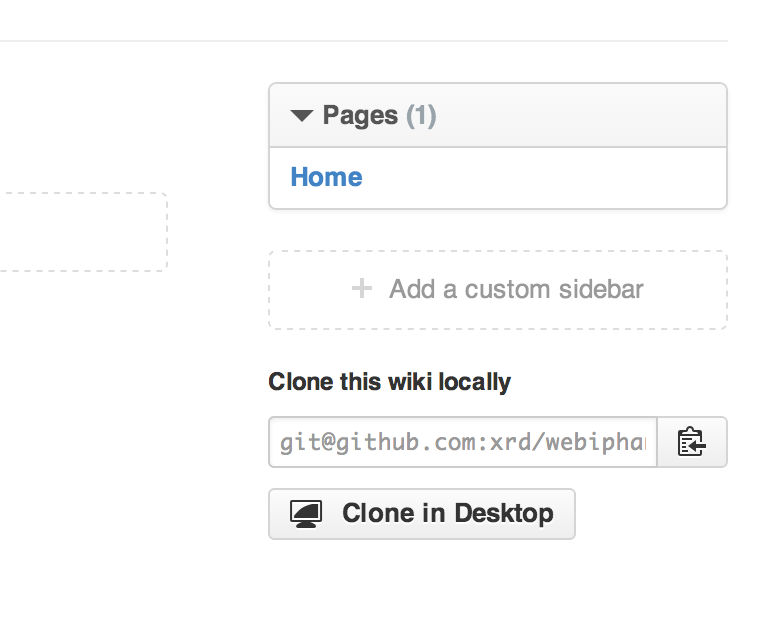Copy the wiki clone URL to clipboard
762x618 pixels.
[691, 442]
